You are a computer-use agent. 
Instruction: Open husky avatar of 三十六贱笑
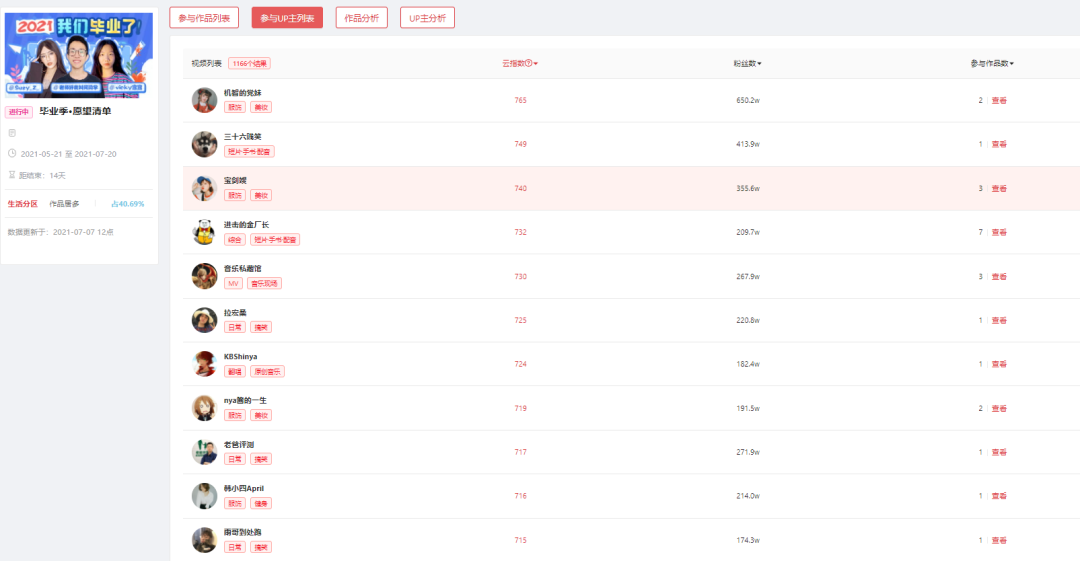point(205,144)
